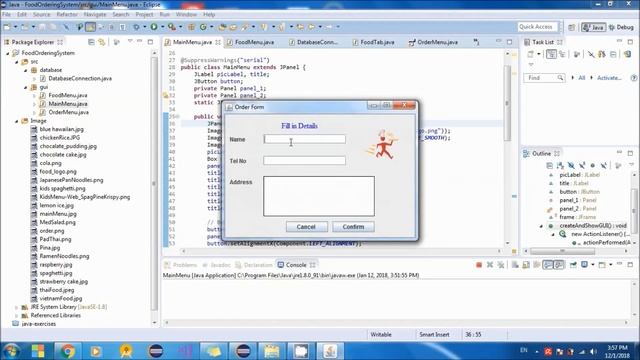Click the New Java Class green C icon
Viewport: 640px width, 360px height.
[x=203, y=27]
